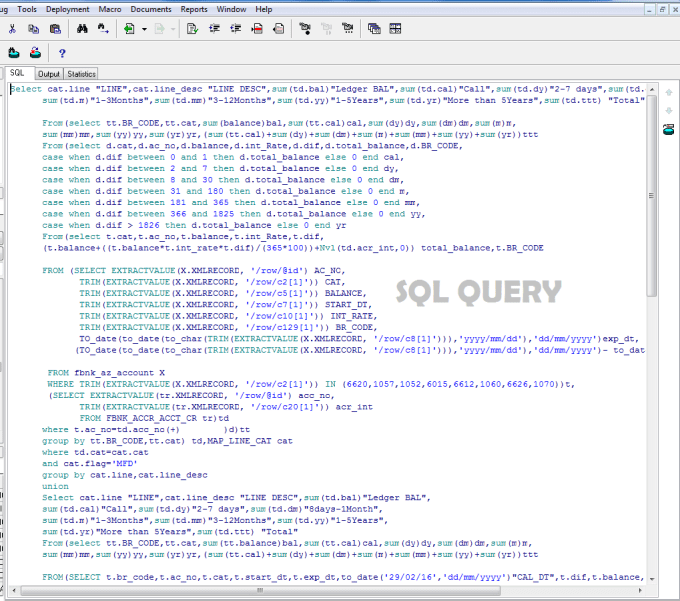Minimize the child SQL window
The image size is (680, 601).
coord(649,9)
